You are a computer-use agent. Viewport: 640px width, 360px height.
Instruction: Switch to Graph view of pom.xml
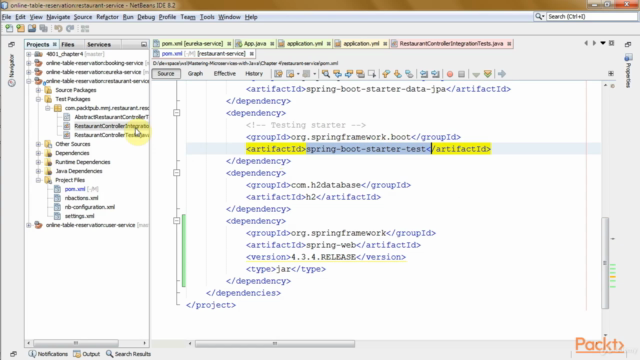195,74
